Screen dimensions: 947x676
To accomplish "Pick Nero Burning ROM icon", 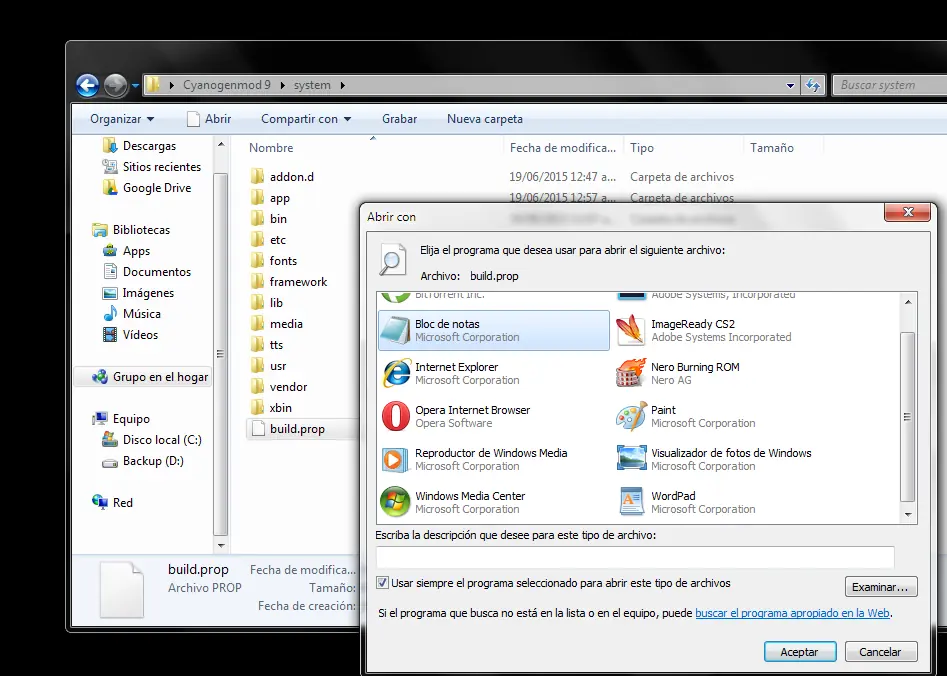I will coord(631,373).
